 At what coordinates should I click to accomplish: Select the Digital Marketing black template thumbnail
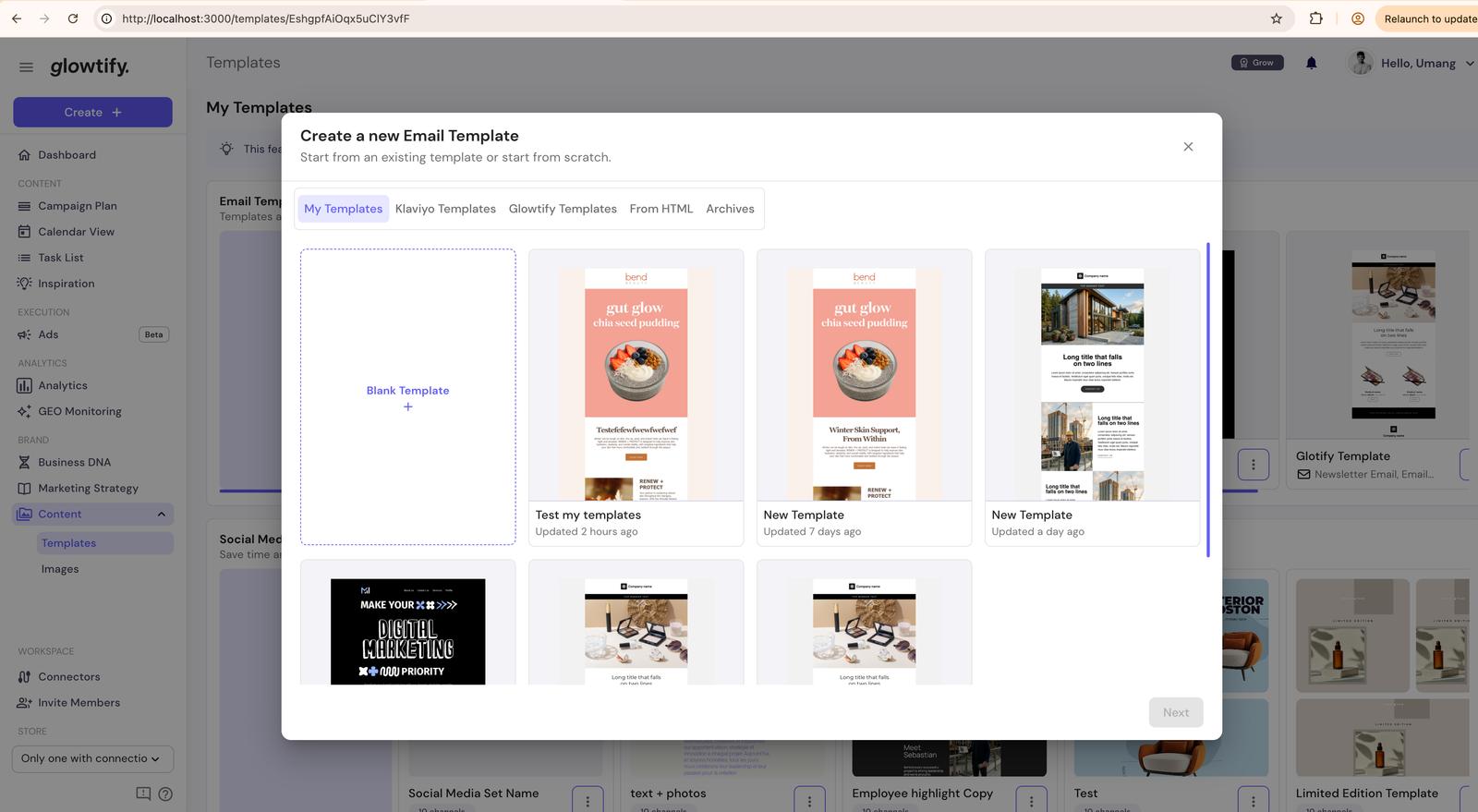(x=407, y=631)
